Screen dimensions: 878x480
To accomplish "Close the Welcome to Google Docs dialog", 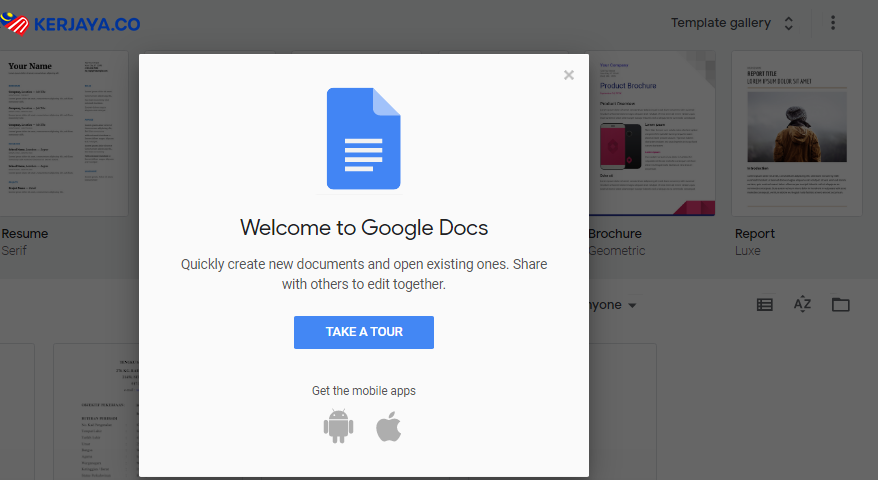I will point(569,75).
